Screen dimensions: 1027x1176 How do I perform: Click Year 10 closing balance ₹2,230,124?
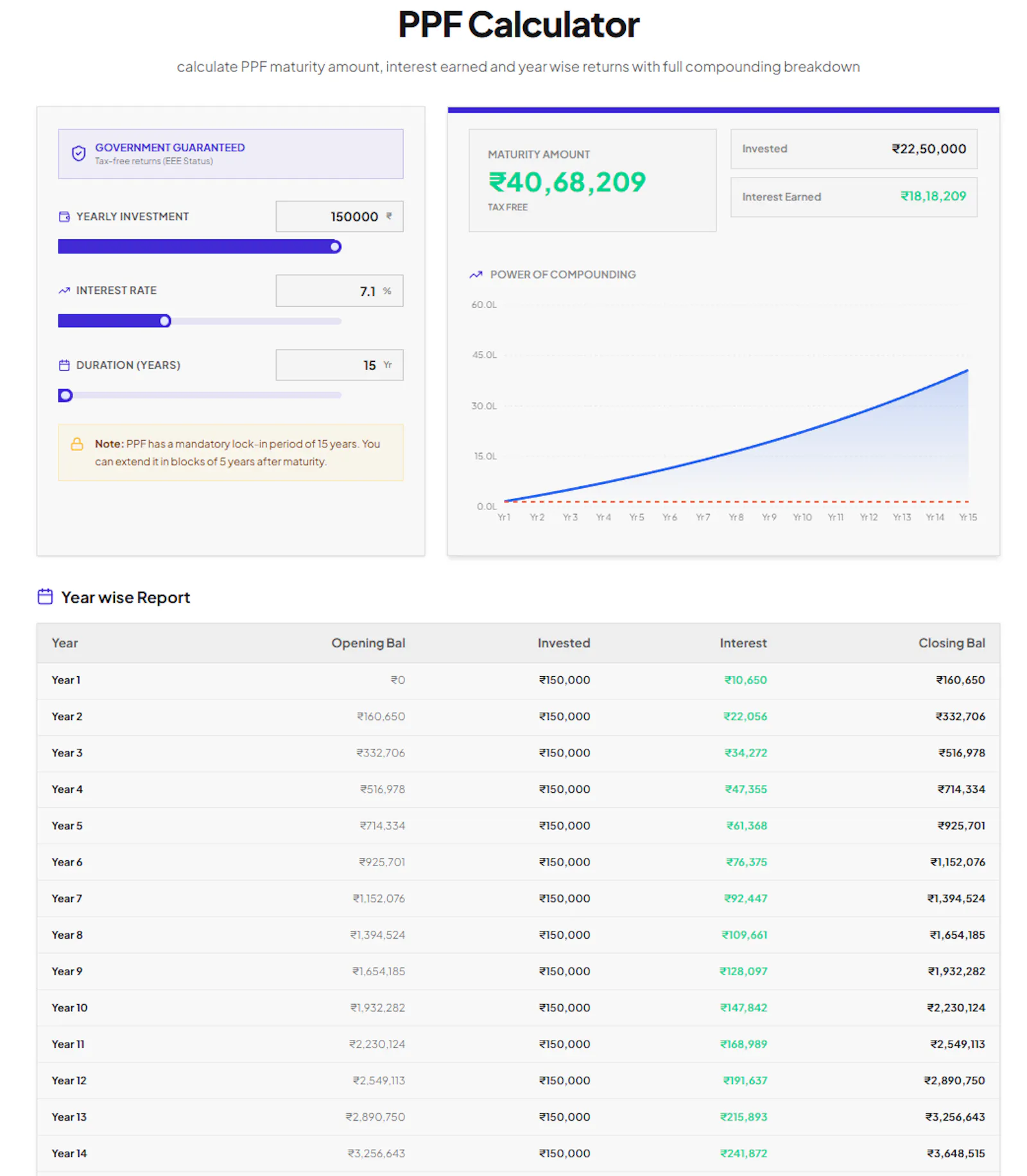click(956, 1008)
